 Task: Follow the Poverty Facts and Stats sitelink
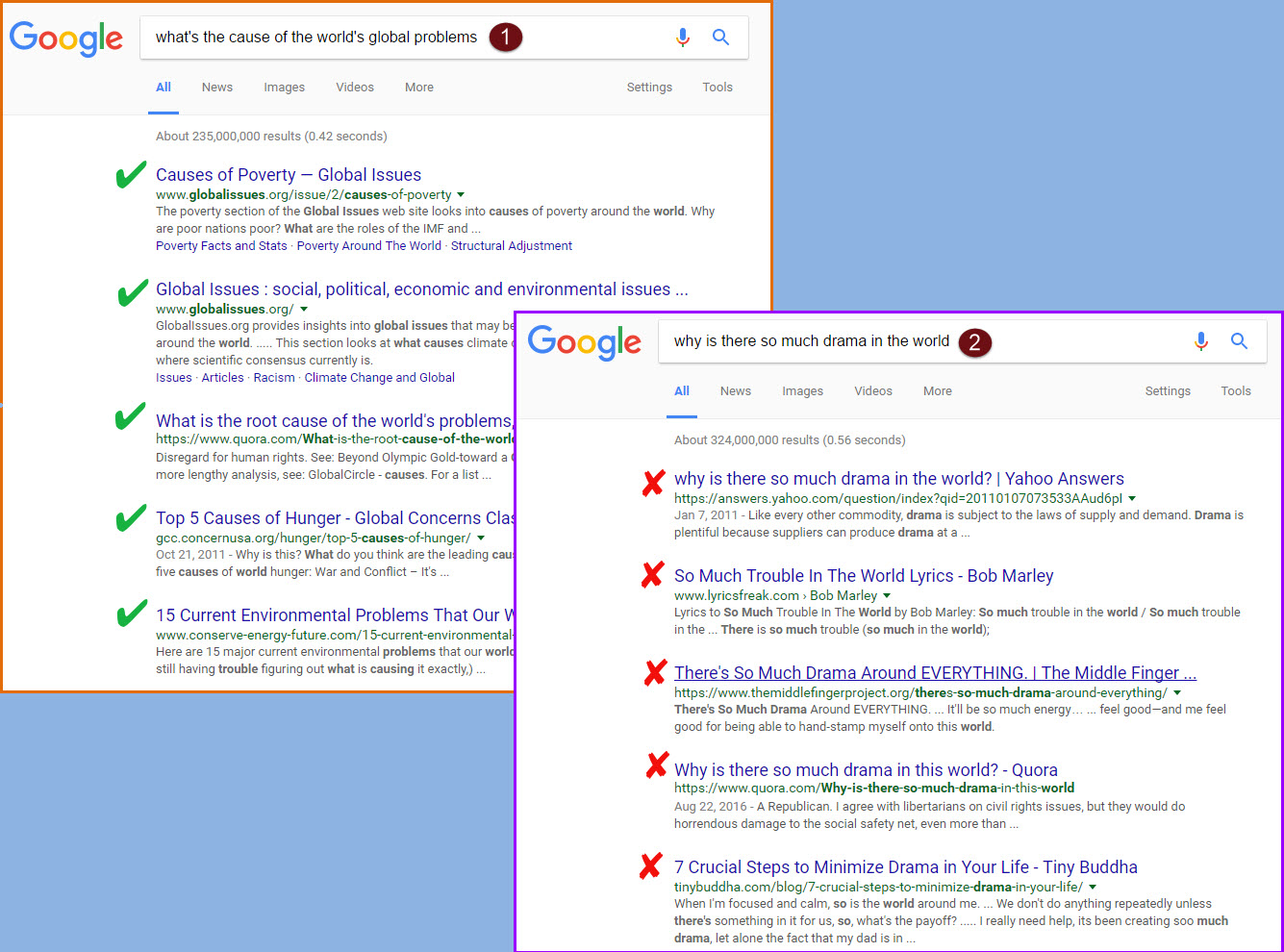pyautogui.click(x=221, y=246)
